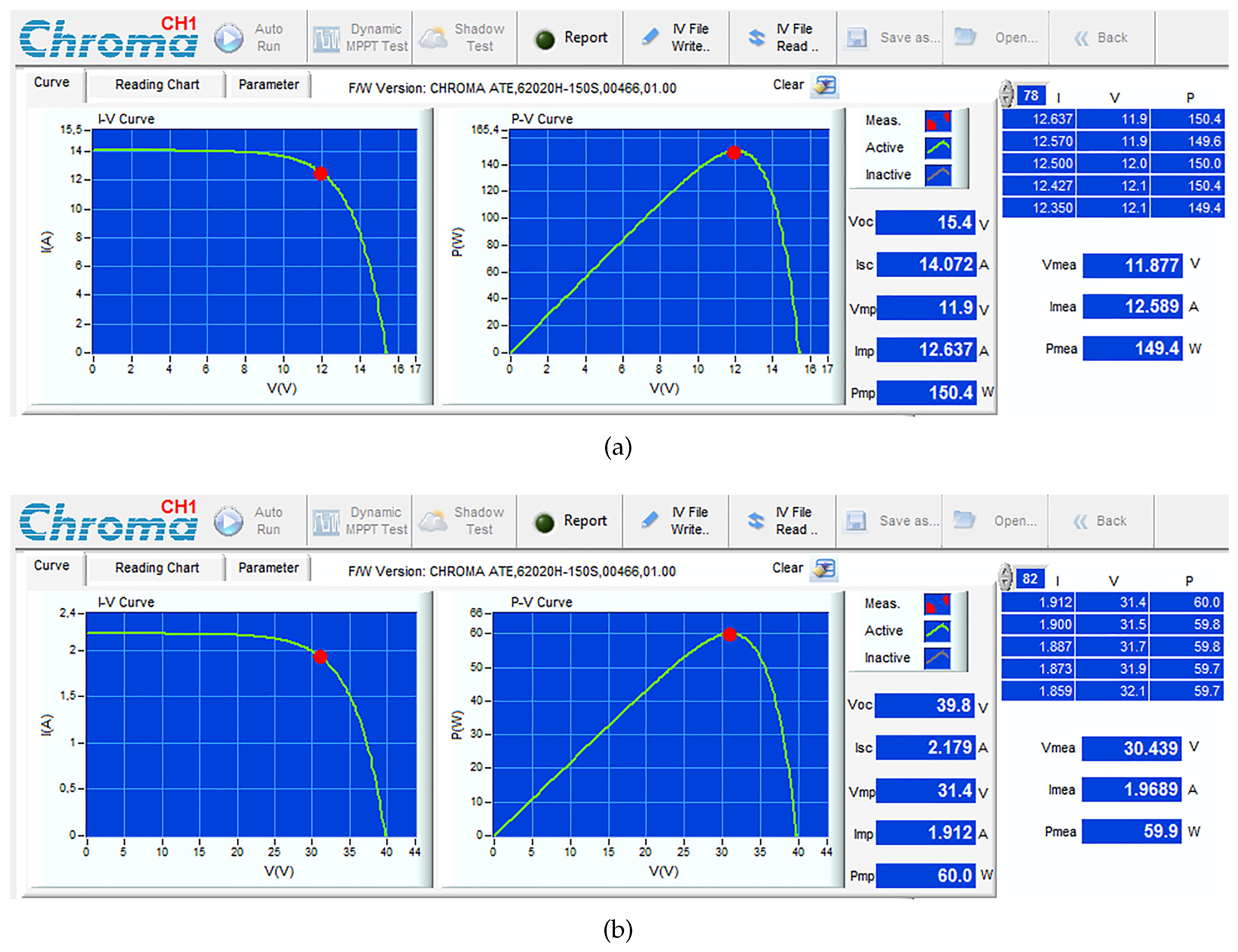
Task: Toggle the Report indicator in panel (b)
Action: tap(544, 523)
